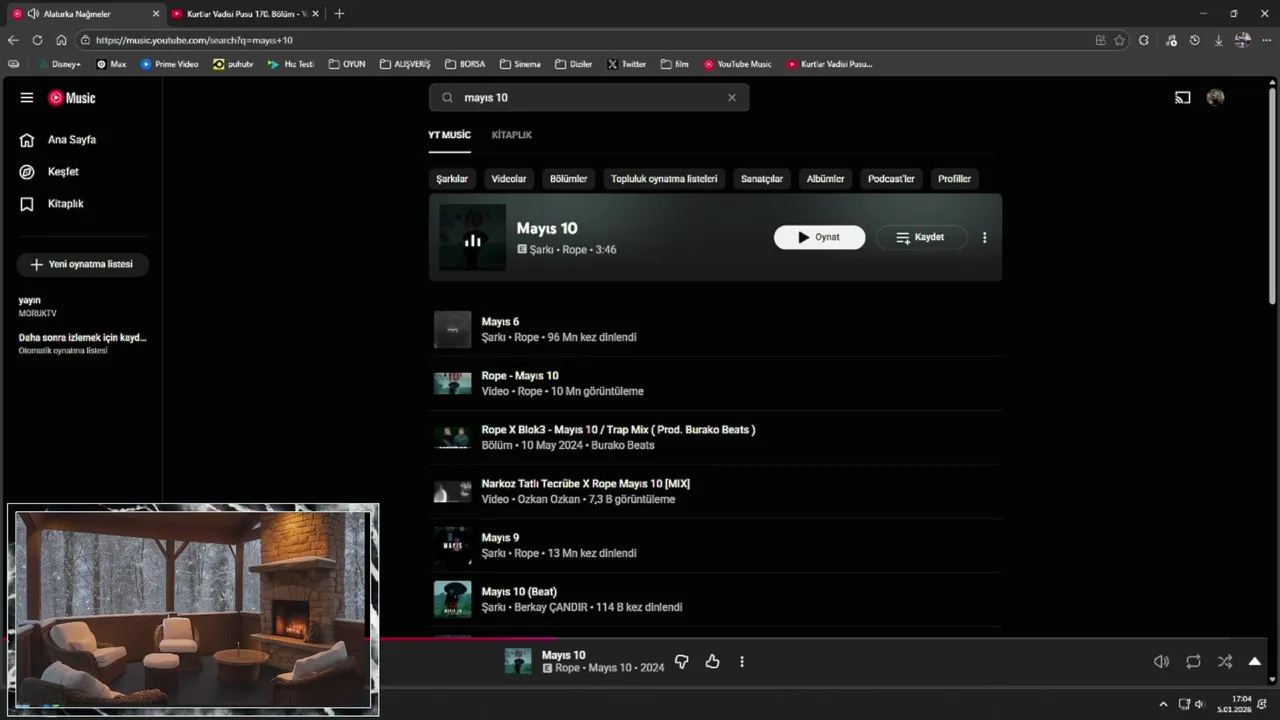Viewport: 1280px width, 720px height.
Task: Click the search magnifier icon in search box
Action: tap(447, 98)
